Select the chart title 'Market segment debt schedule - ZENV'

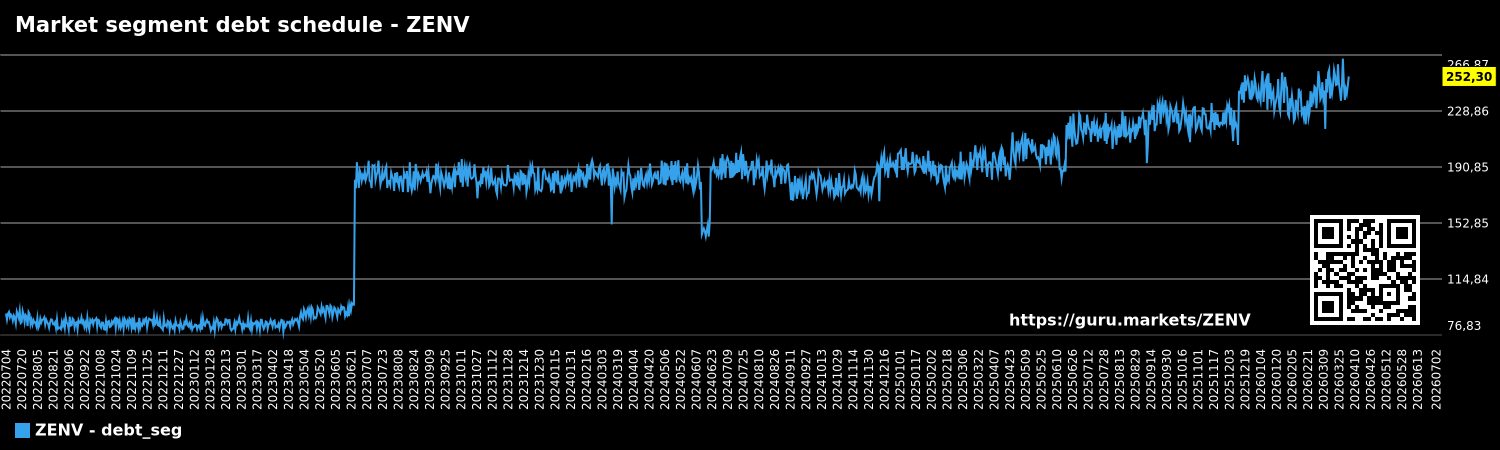[242, 26]
